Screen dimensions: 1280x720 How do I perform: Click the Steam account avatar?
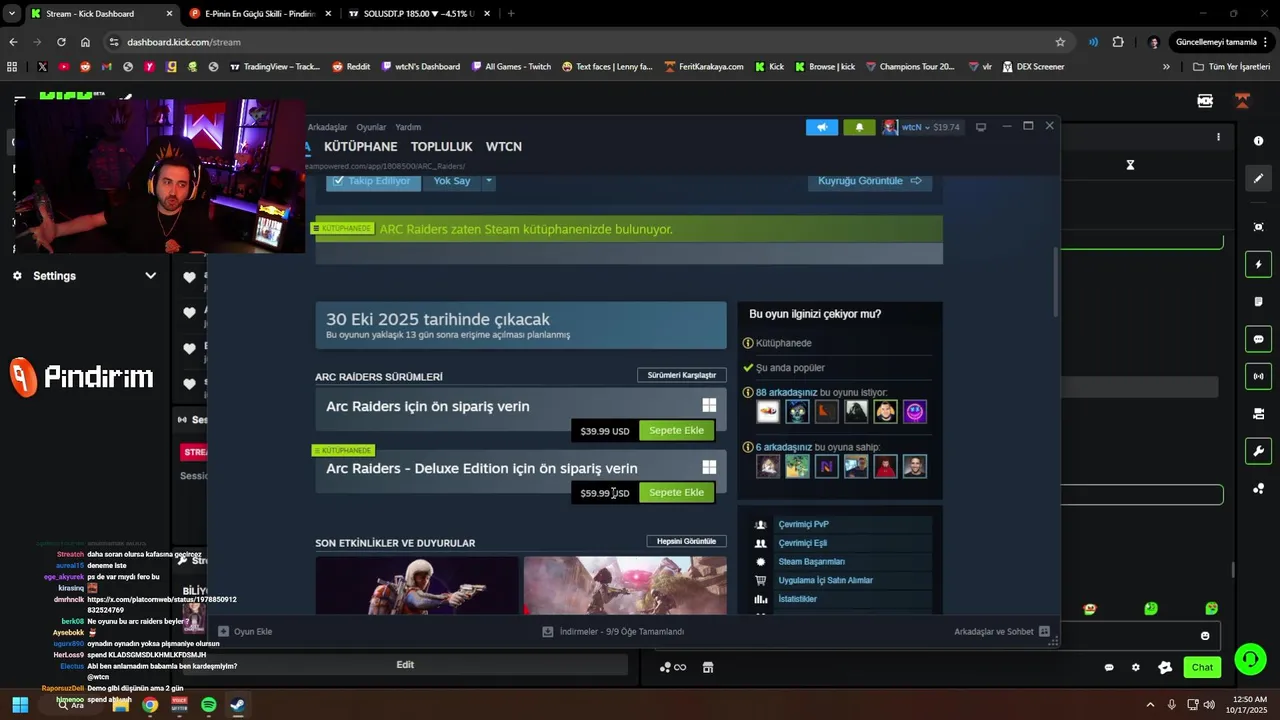[x=889, y=127]
